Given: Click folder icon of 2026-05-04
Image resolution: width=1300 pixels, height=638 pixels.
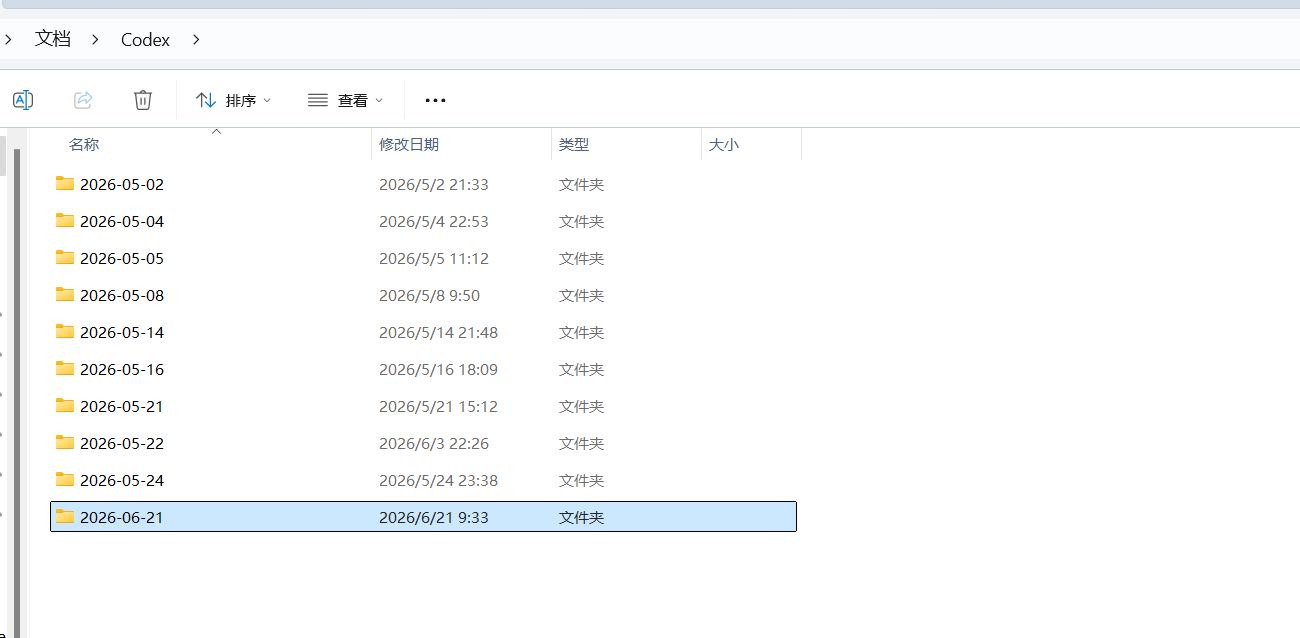Looking at the screenshot, I should click(x=65, y=220).
